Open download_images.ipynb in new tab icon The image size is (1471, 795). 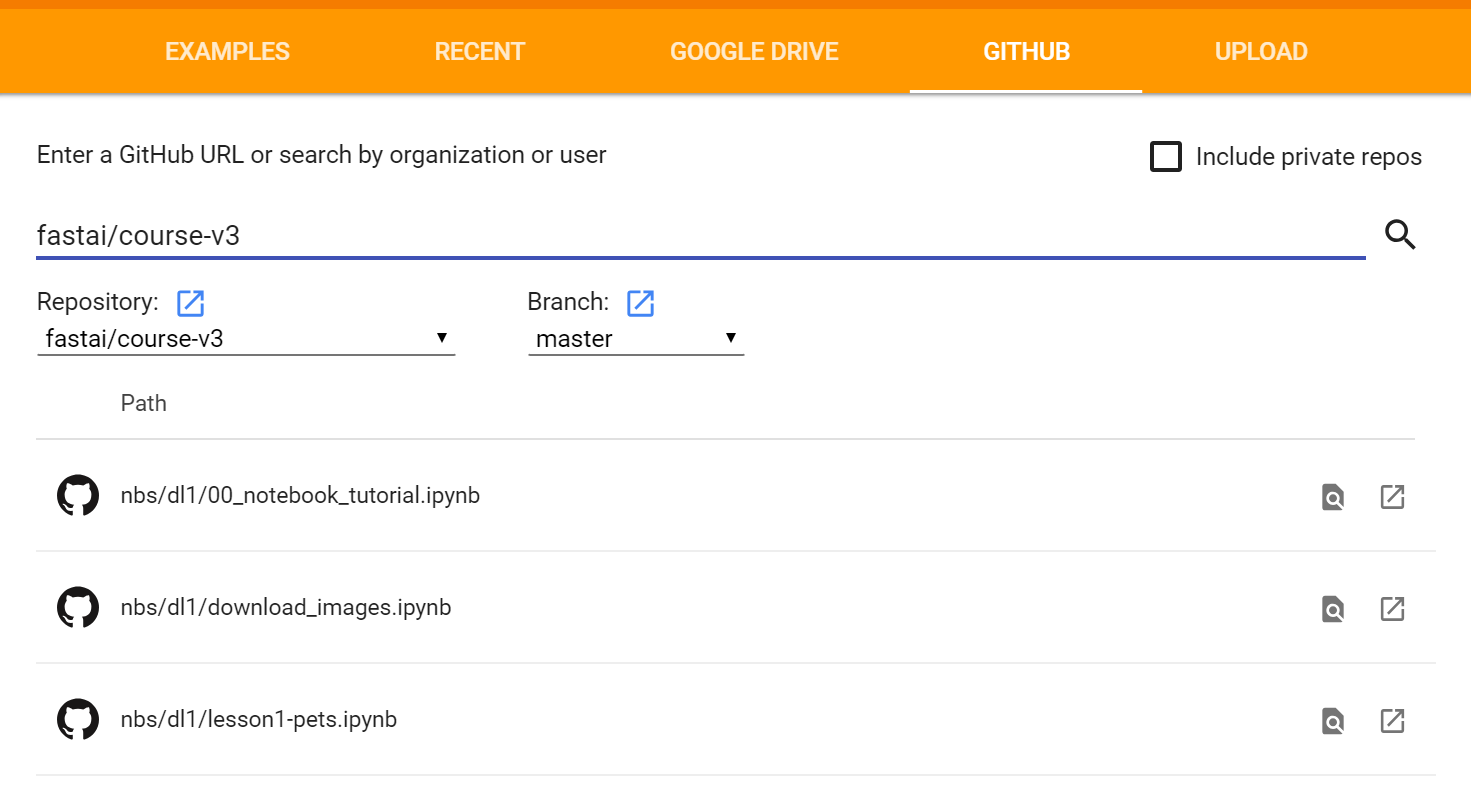pos(1392,609)
